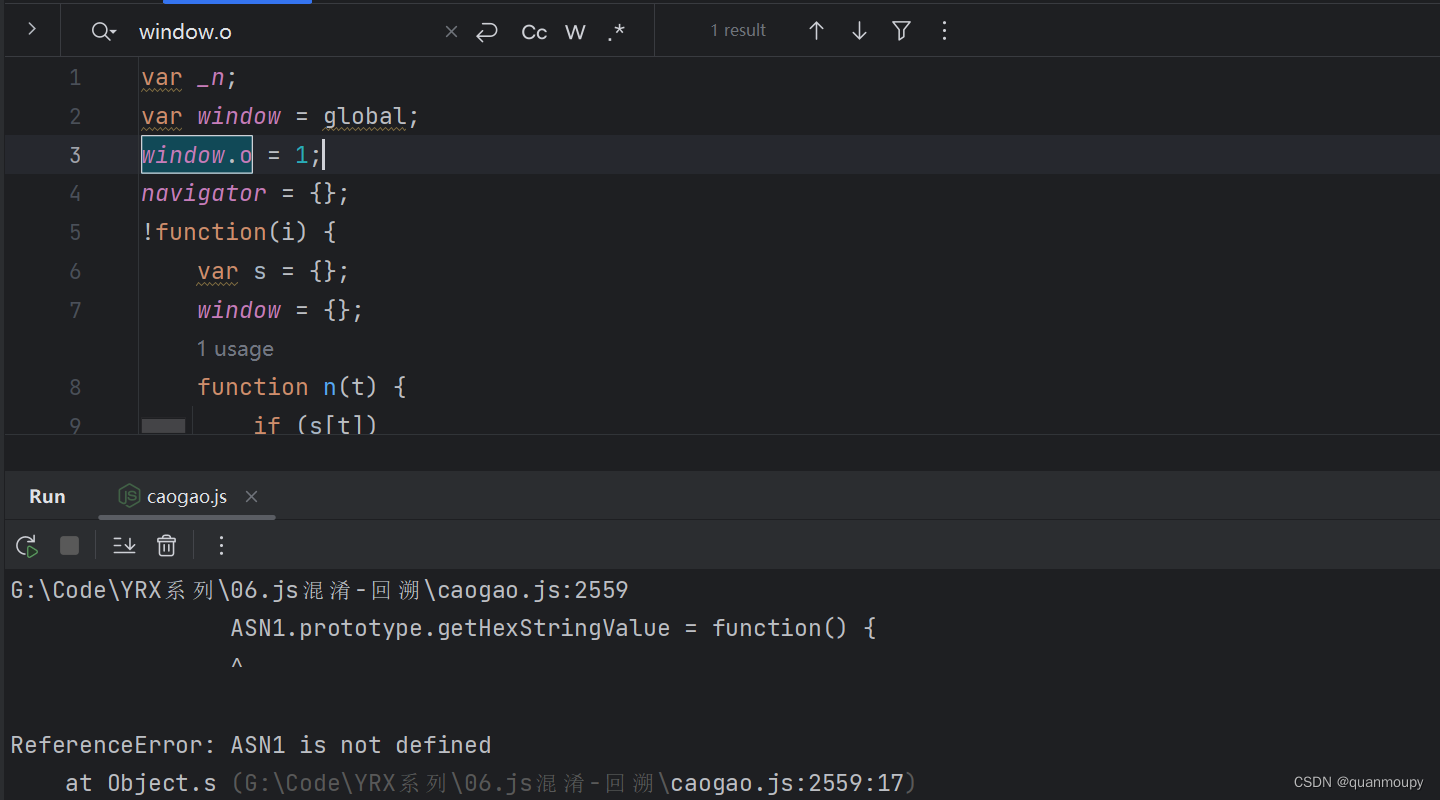Screen dimensions: 1440x800
Task: Toggle scroll to end of output
Action: click(124, 545)
